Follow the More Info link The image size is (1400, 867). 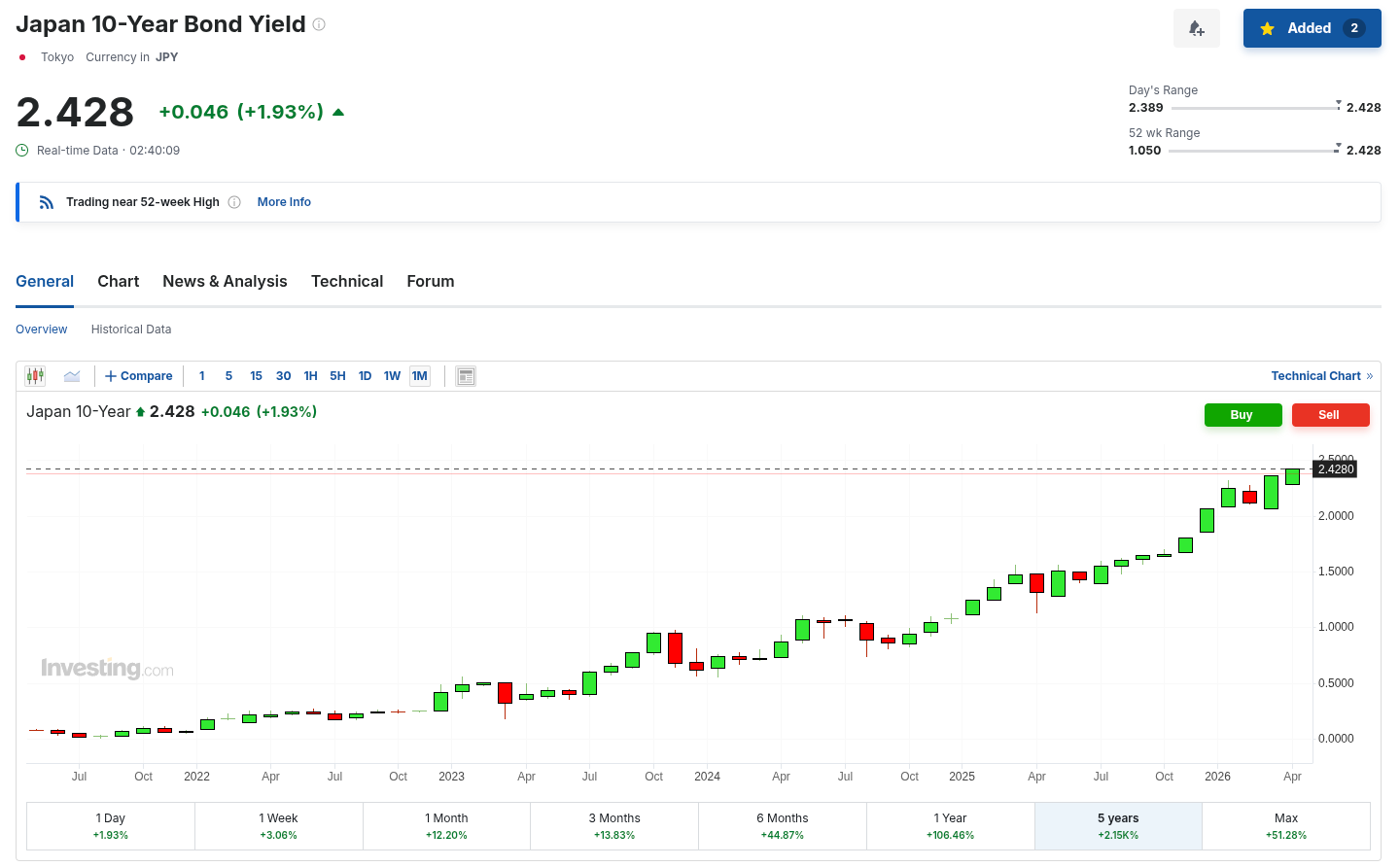click(284, 202)
